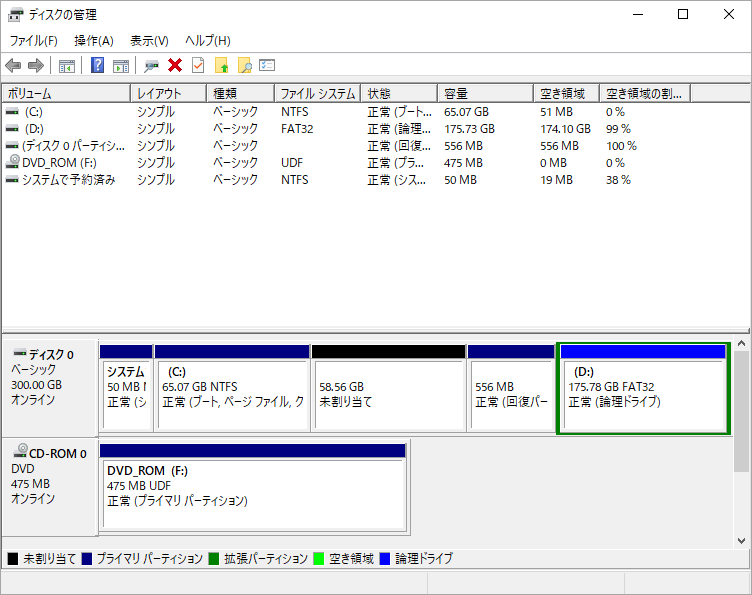The height and width of the screenshot is (595, 752).
Task: Click the red X delete icon
Action: pyautogui.click(x=175, y=65)
